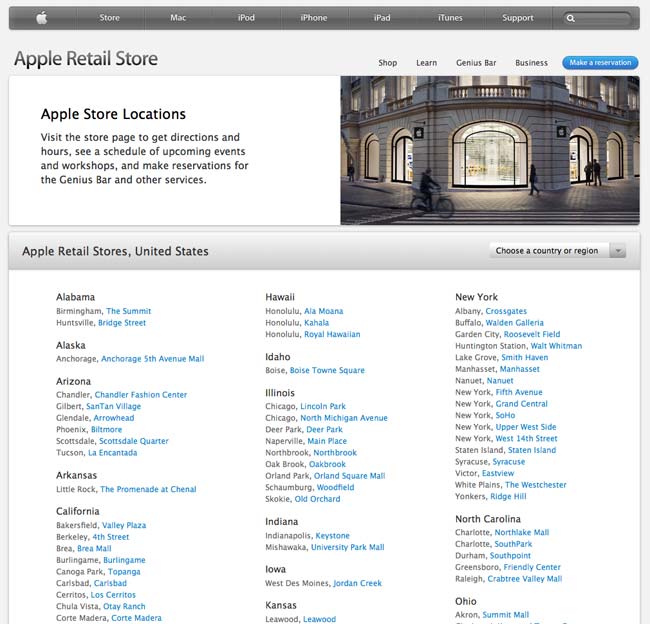Open the Ala Moana Honolulu link
Screen dimensions: 650x624
coord(324,311)
